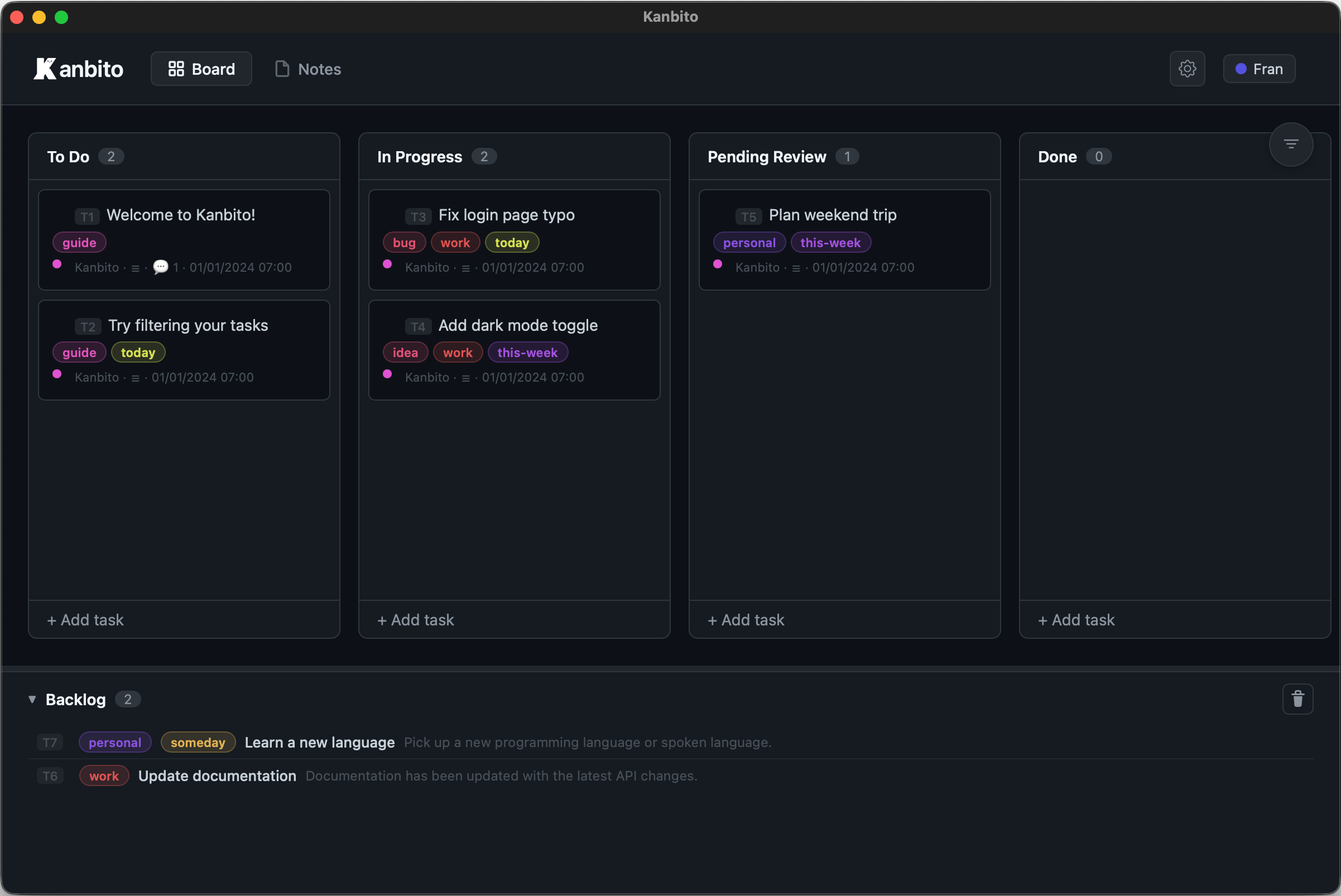The image size is (1341, 896).
Task: Click the pink dot on Try filtering task
Action: click(56, 374)
